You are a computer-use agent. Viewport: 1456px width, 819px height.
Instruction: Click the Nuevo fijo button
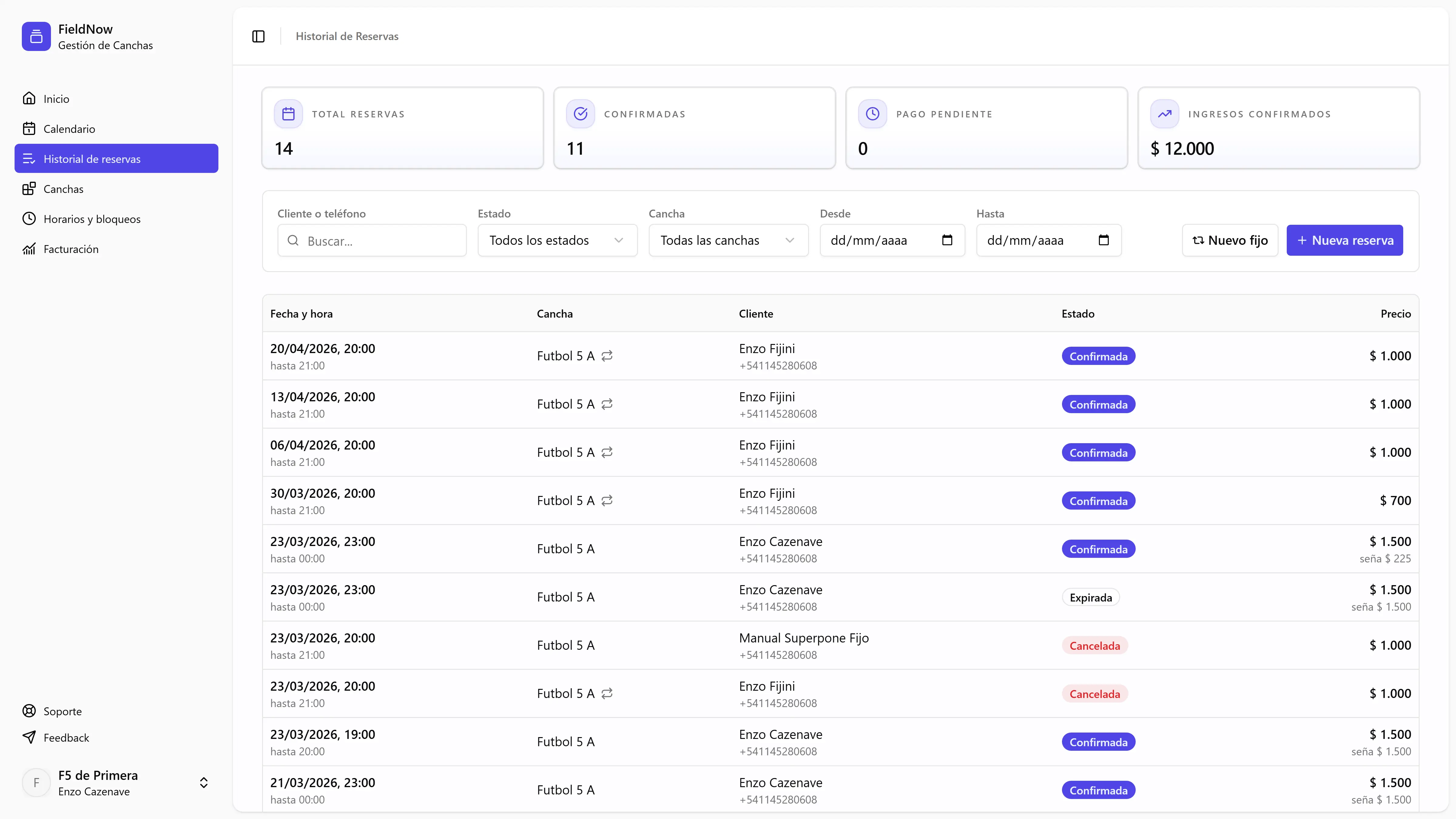(1229, 240)
